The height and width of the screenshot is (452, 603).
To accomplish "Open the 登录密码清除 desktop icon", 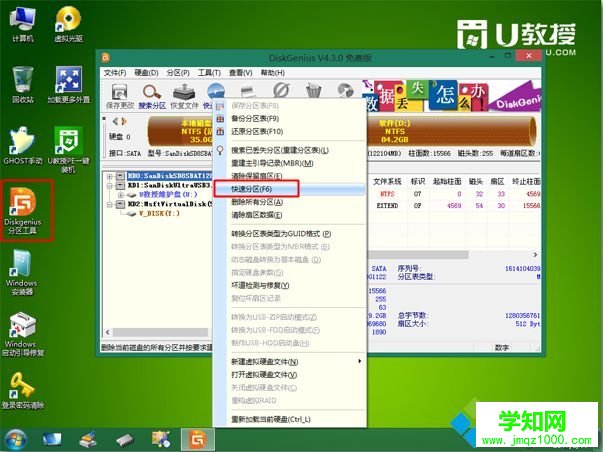I will [x=23, y=388].
